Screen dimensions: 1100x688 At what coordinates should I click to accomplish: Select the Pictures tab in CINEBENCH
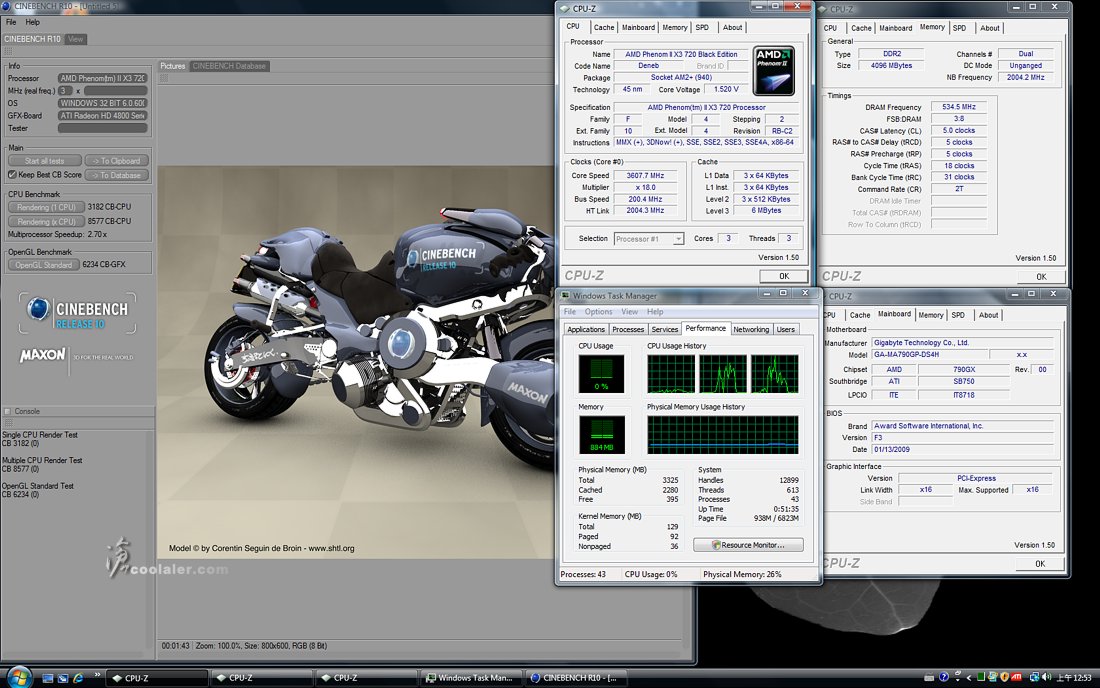[x=173, y=66]
